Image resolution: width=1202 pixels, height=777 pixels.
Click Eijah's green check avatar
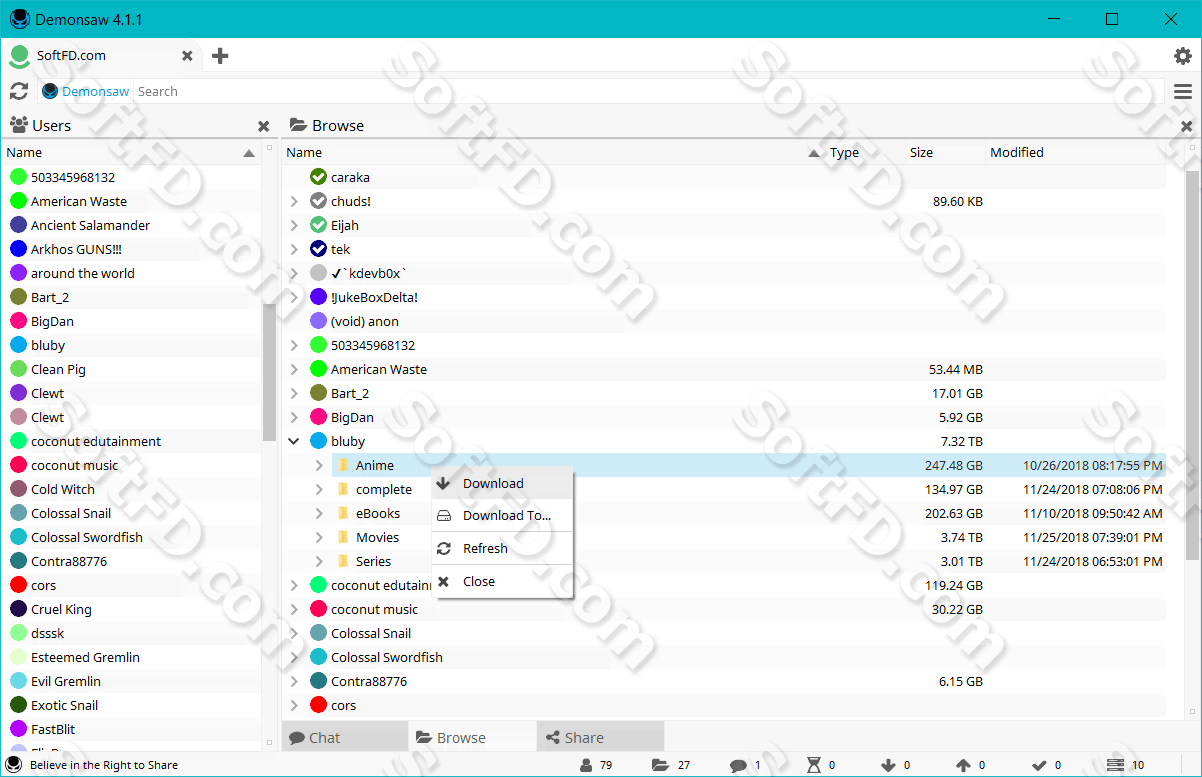pos(319,225)
